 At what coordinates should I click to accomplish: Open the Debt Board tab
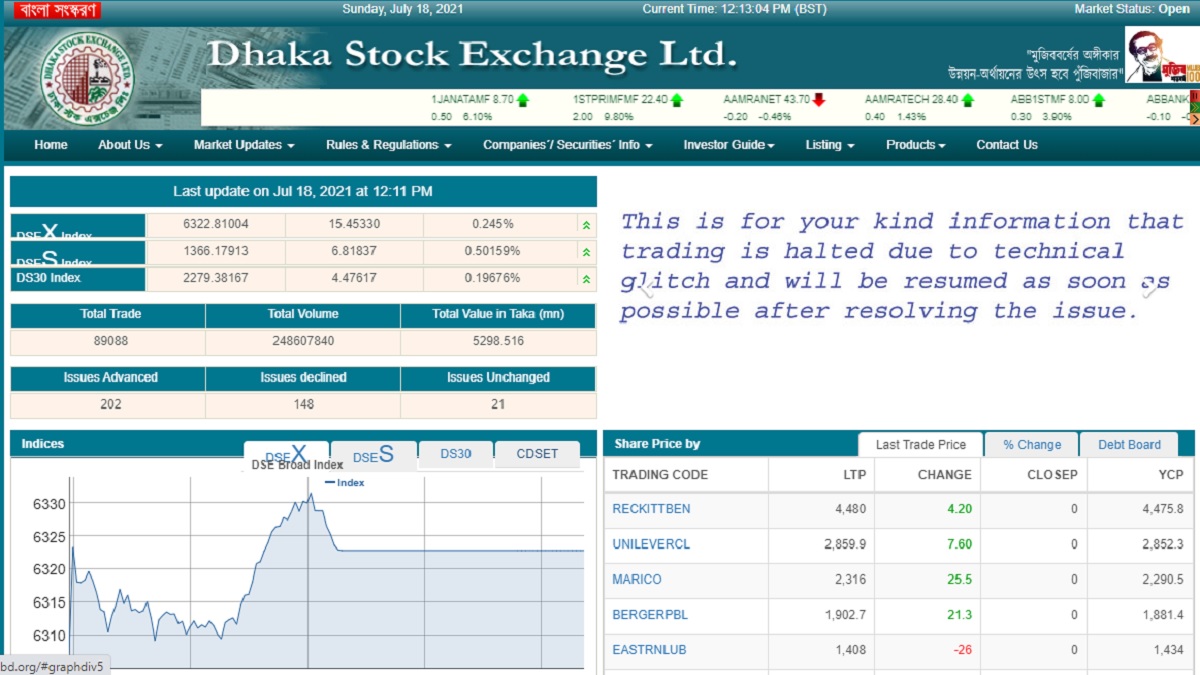(1129, 445)
